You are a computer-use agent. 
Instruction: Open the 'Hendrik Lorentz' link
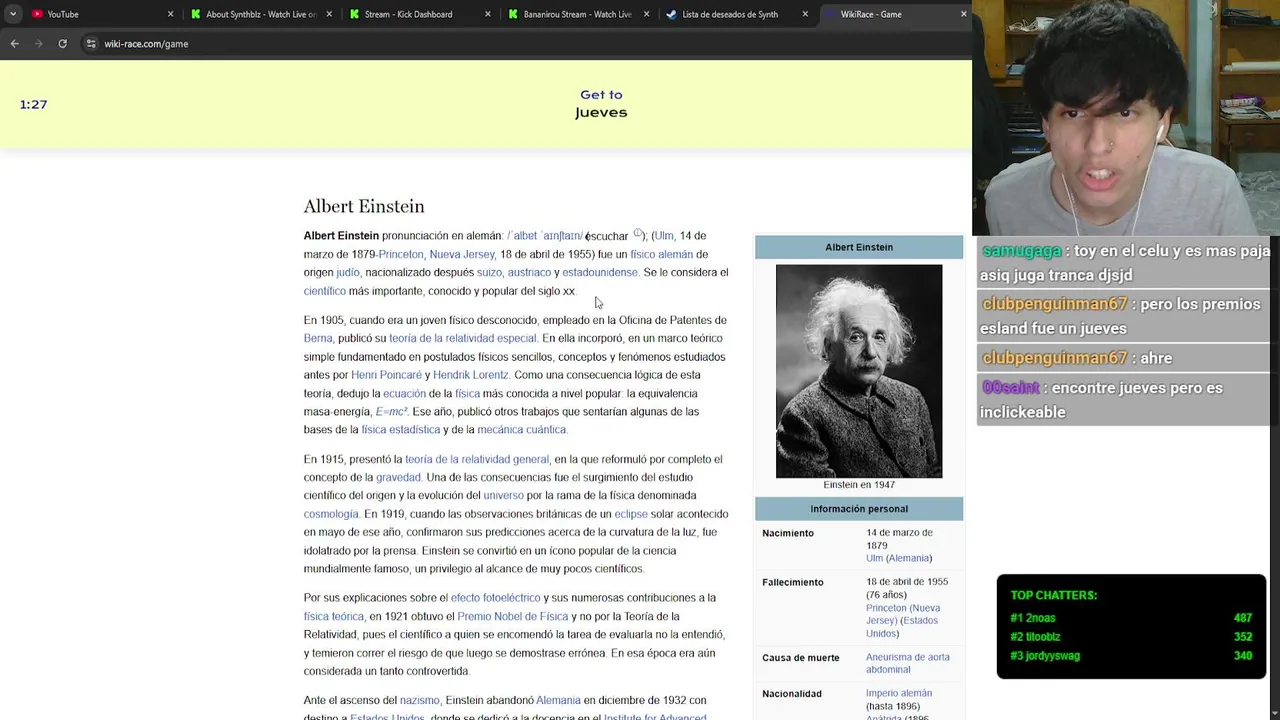point(471,375)
